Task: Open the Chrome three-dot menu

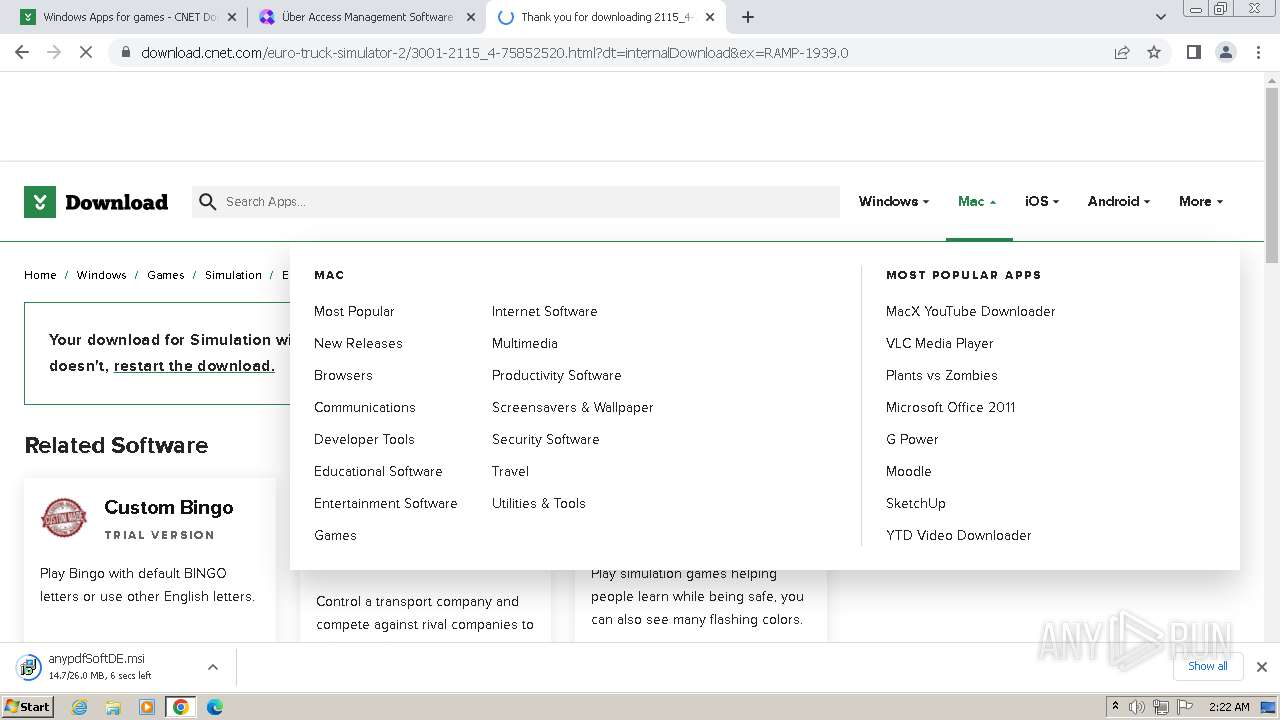Action: [1258, 53]
